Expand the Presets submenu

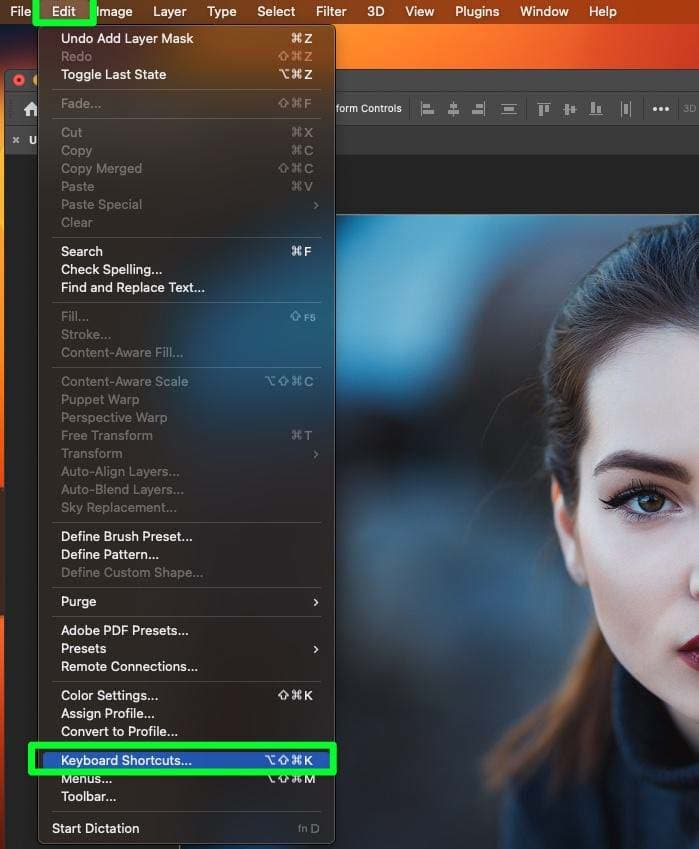point(187,649)
